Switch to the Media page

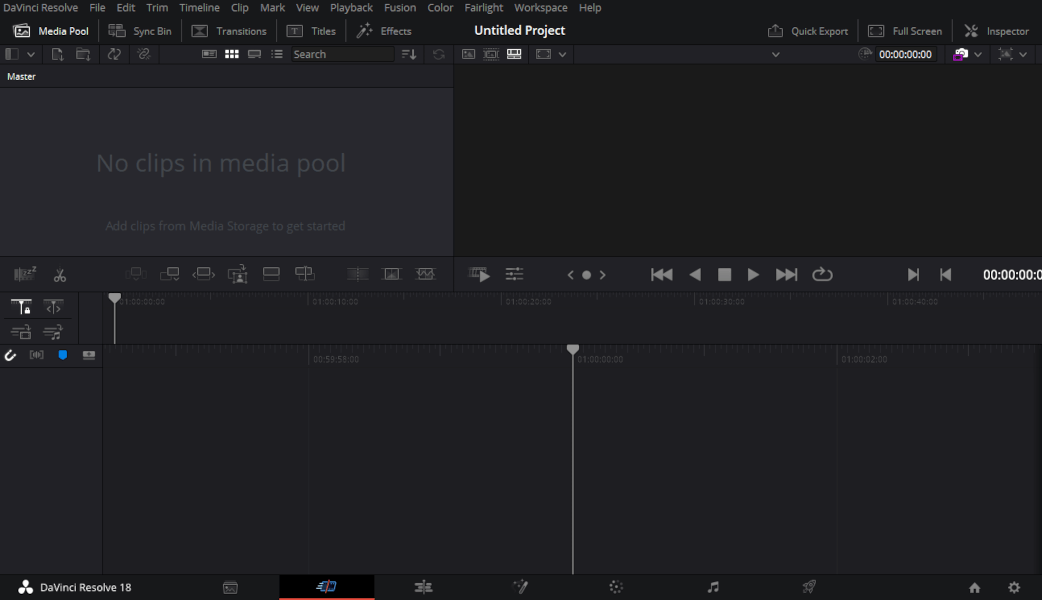pos(230,587)
